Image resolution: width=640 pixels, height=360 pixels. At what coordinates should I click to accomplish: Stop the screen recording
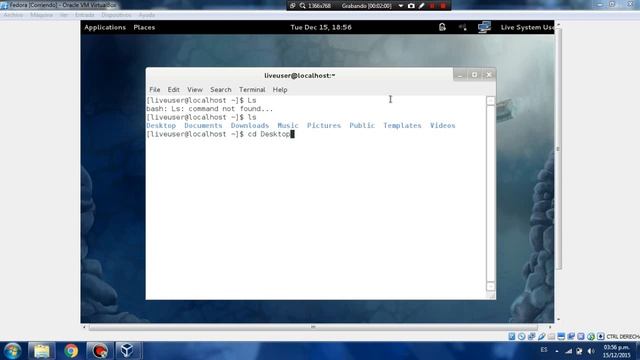(443, 6)
